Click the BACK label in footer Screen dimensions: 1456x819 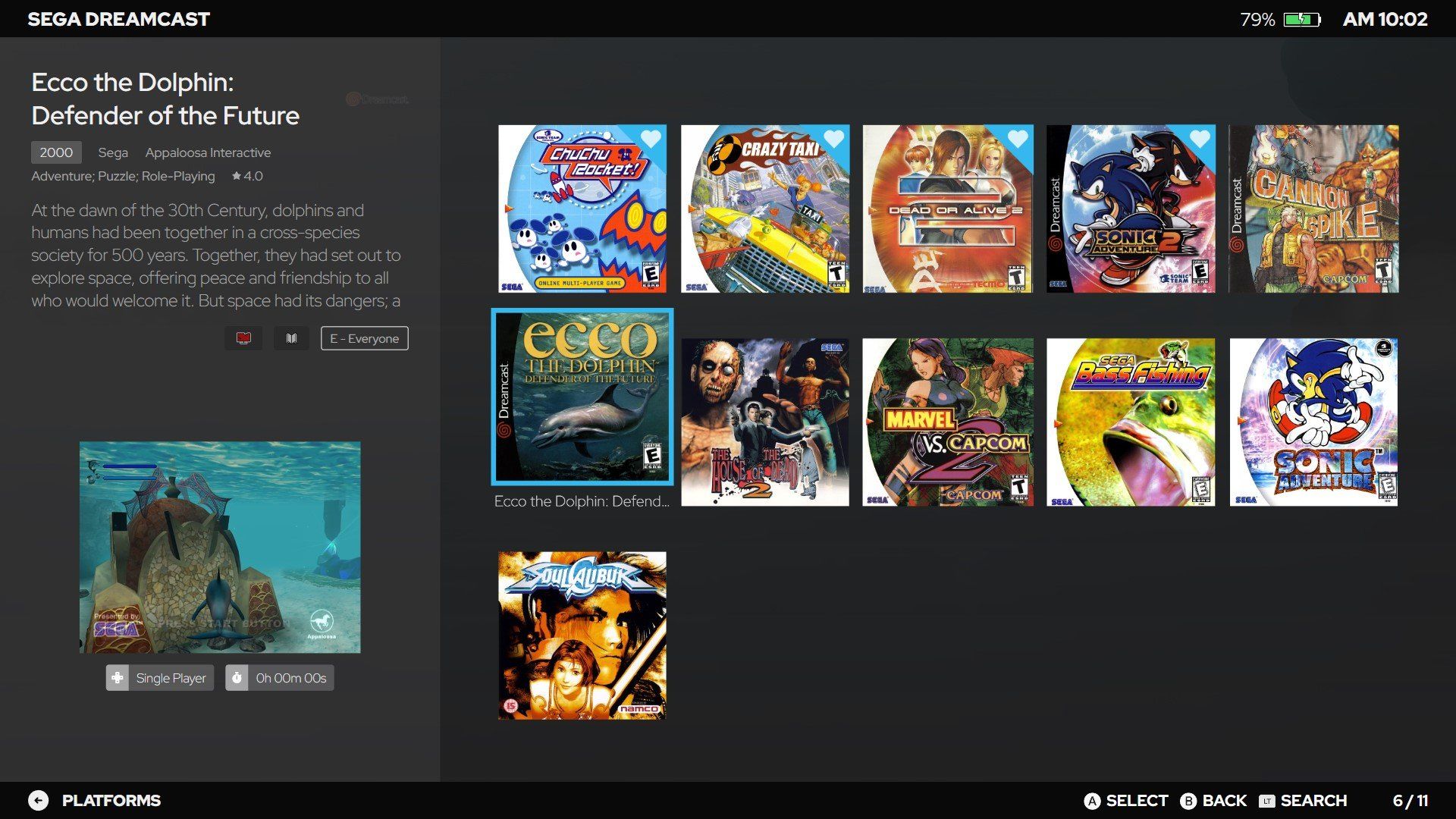[x=1224, y=801]
